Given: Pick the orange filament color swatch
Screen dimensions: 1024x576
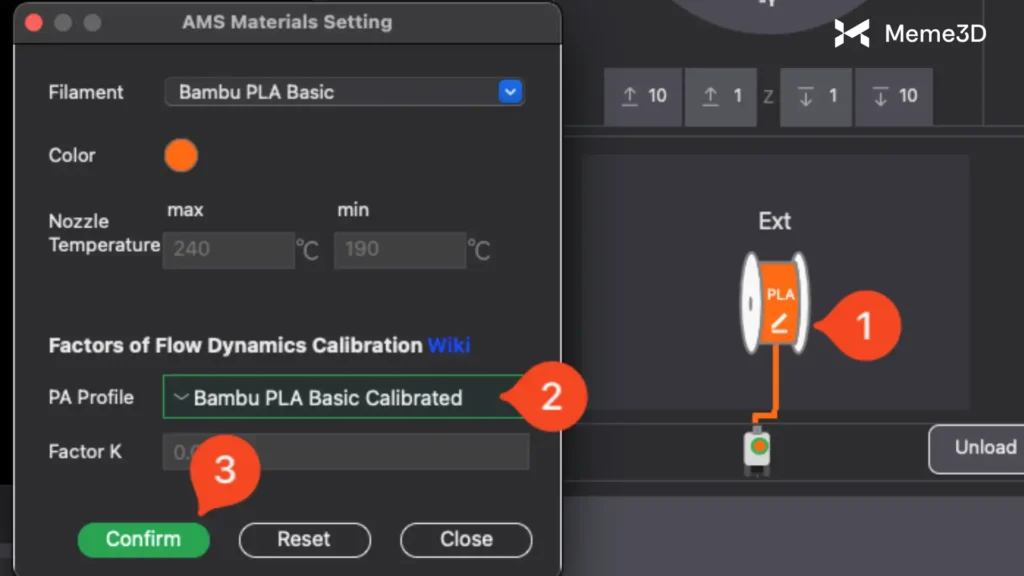Looking at the screenshot, I should click(181, 155).
